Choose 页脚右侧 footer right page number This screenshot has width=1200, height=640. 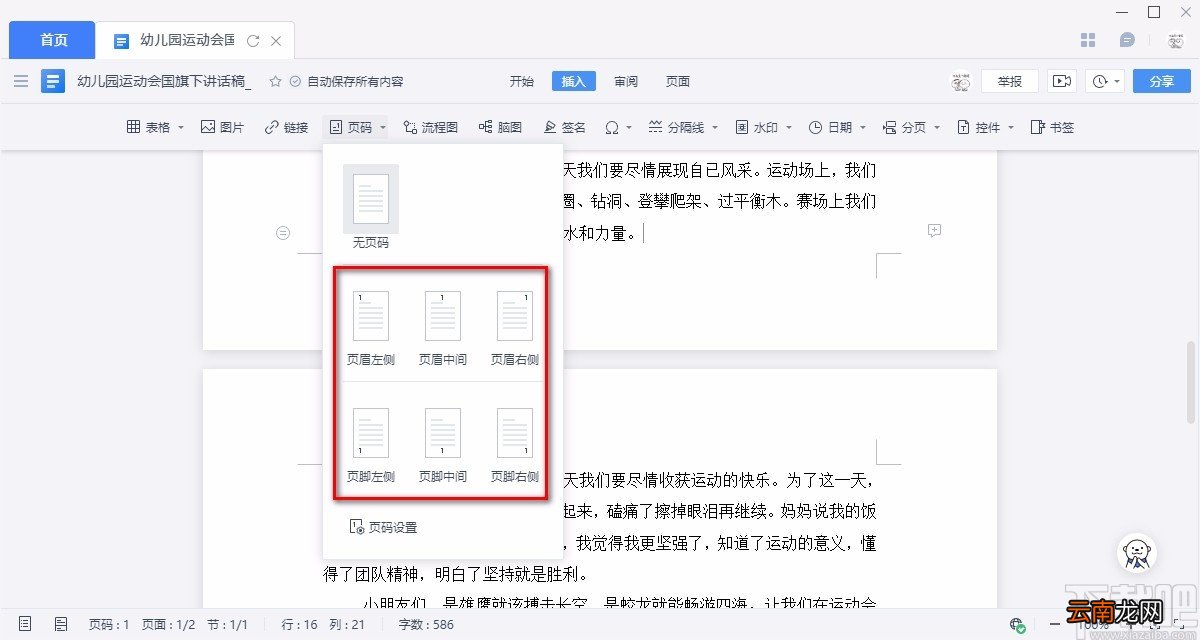[x=514, y=444]
